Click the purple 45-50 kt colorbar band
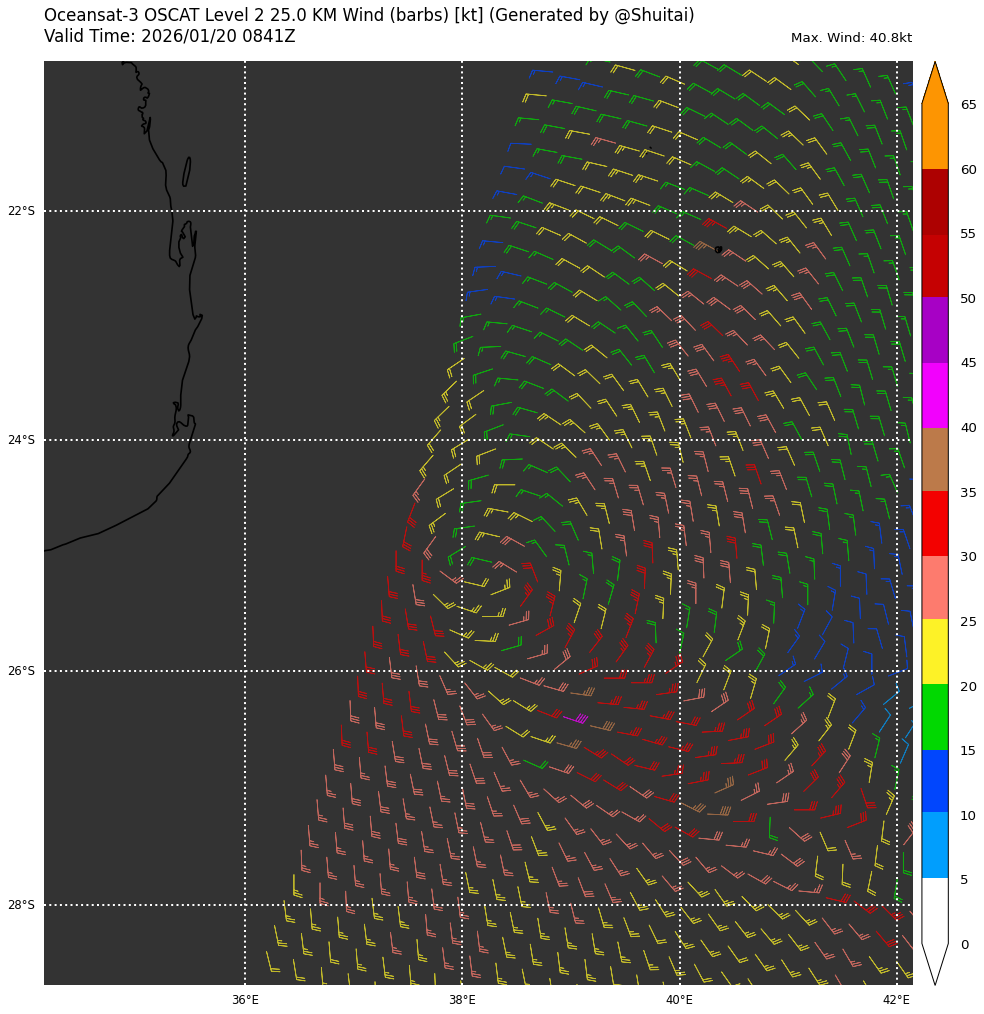Screen dimensions: 984x1014 click(x=934, y=330)
